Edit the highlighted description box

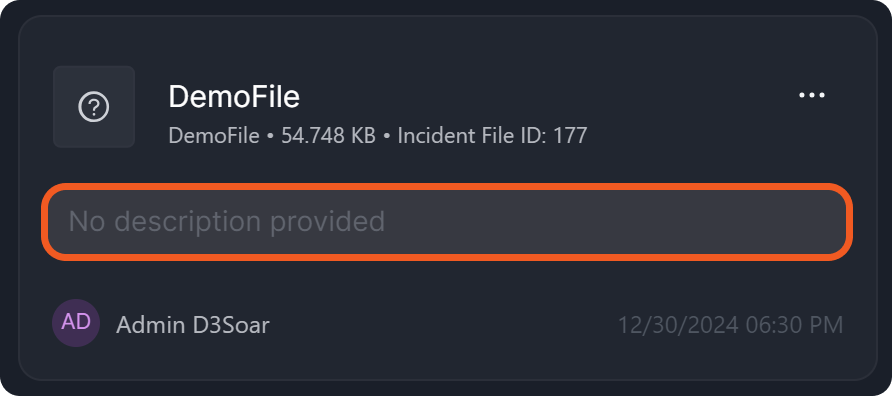(447, 222)
